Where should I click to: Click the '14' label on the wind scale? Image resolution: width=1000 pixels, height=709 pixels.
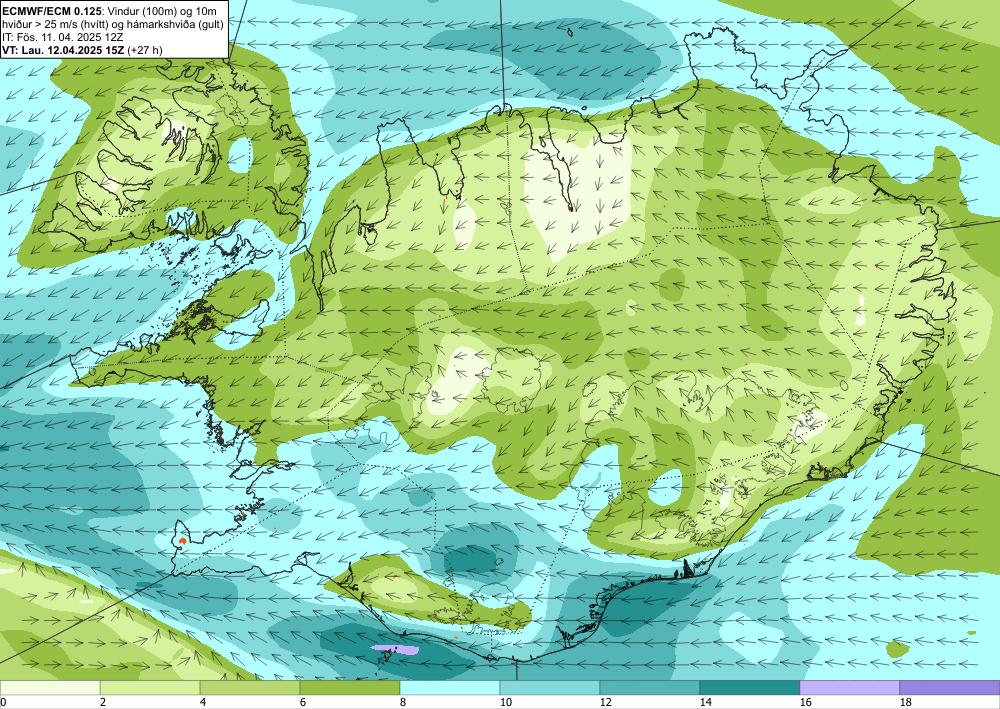click(x=706, y=702)
